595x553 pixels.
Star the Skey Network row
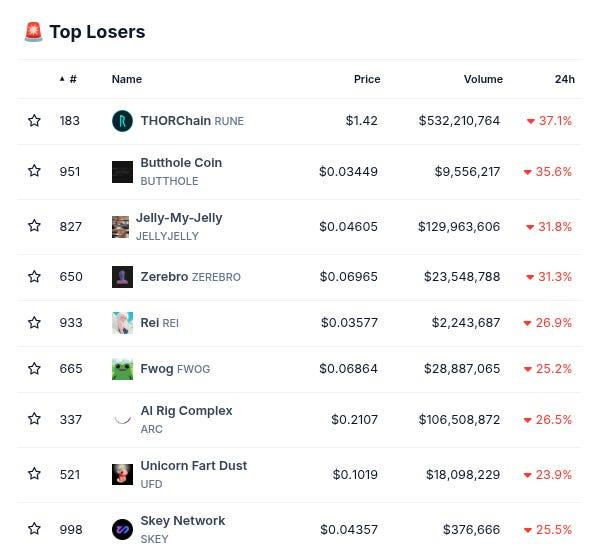click(34, 529)
